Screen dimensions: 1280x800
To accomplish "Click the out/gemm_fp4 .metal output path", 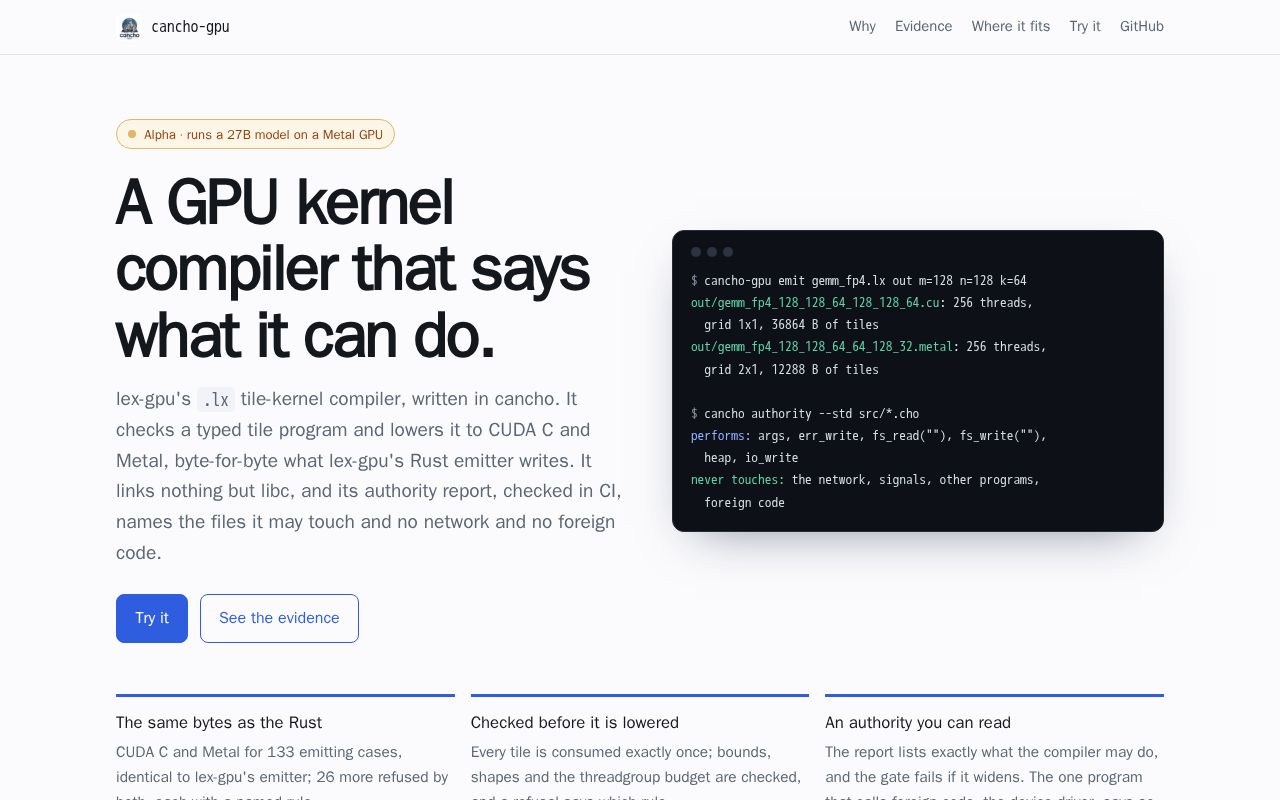I will (822, 346).
